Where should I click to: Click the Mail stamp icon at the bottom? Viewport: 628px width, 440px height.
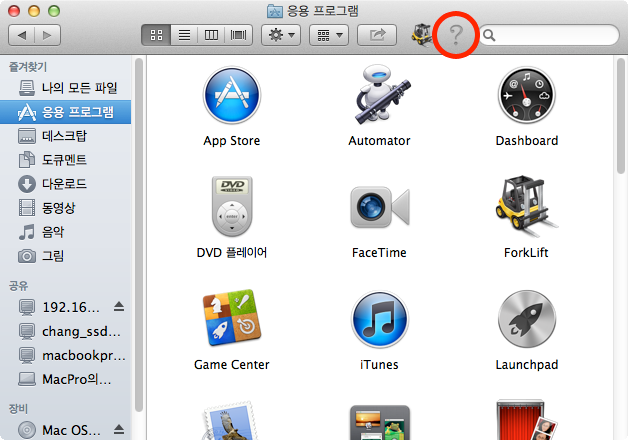(230, 420)
